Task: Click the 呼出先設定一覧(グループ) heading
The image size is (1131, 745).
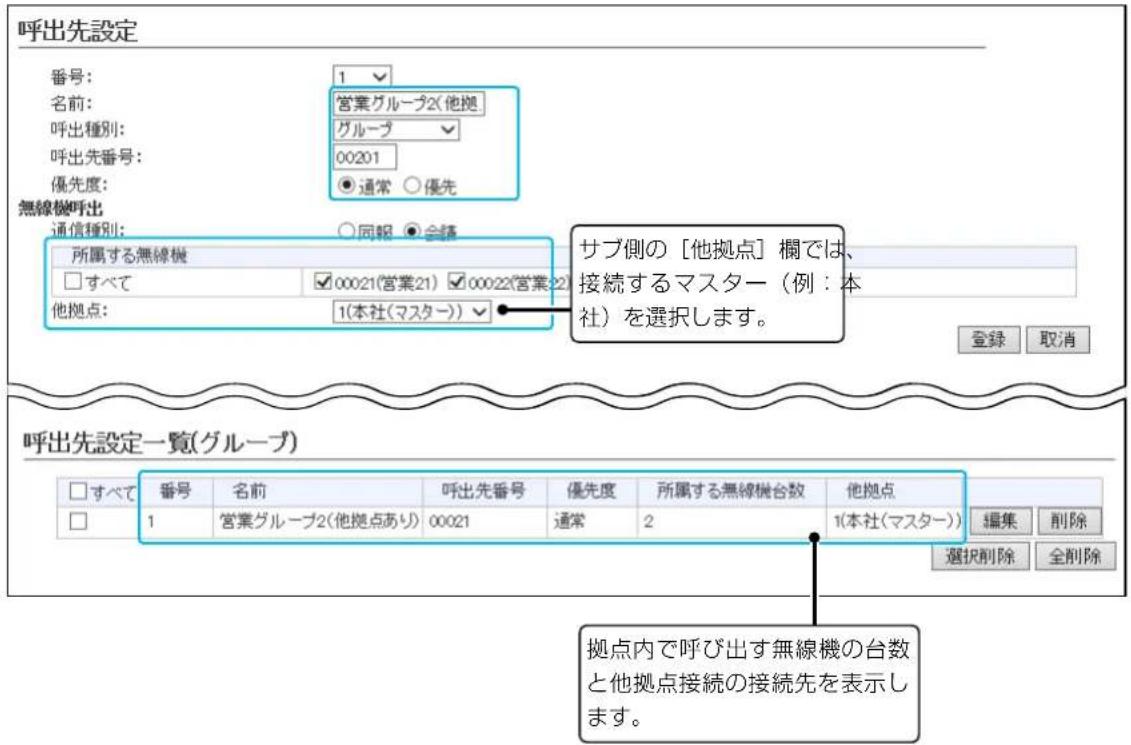Action: click(160, 442)
